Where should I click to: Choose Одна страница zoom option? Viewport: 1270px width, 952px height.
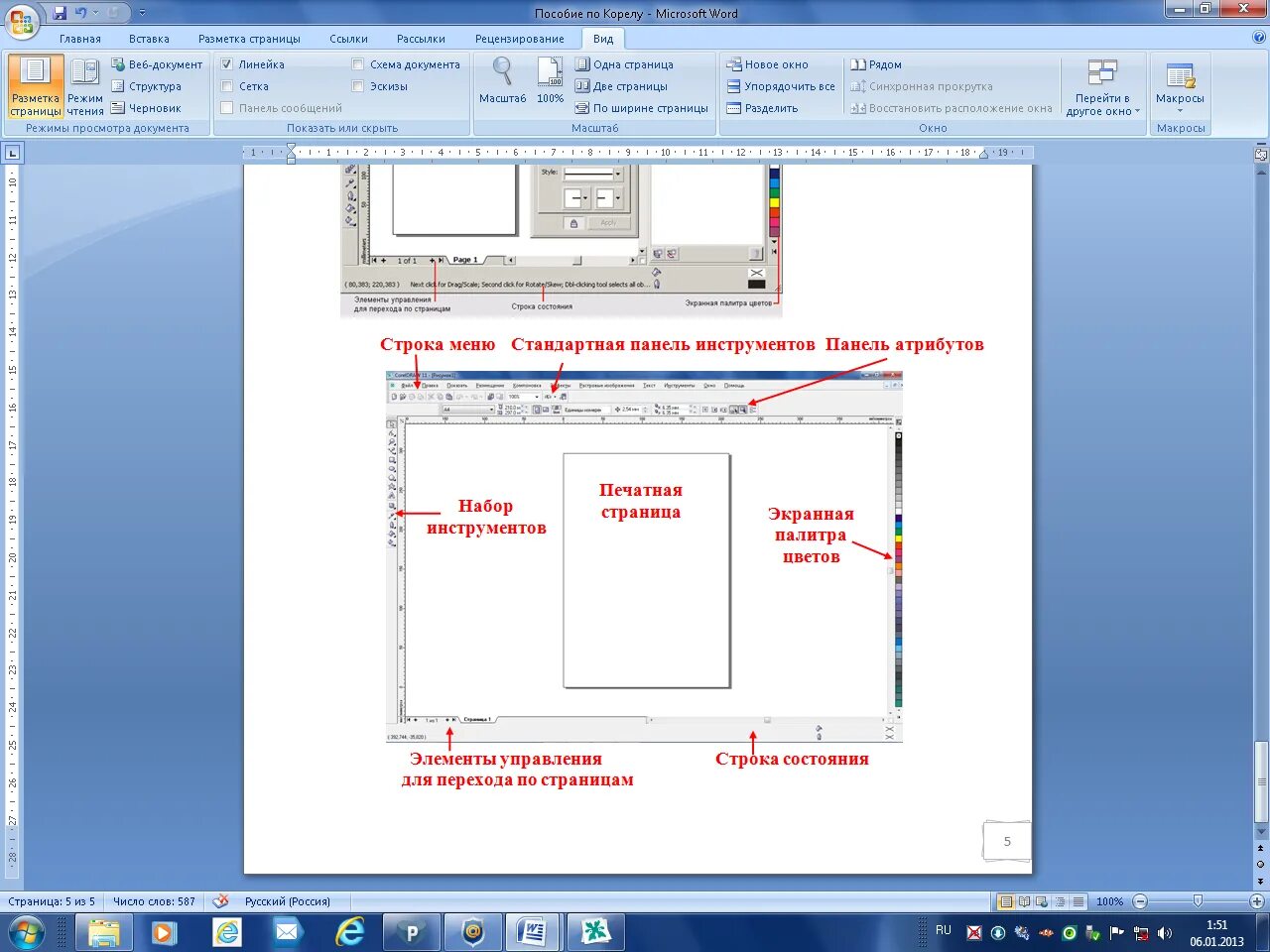624,64
